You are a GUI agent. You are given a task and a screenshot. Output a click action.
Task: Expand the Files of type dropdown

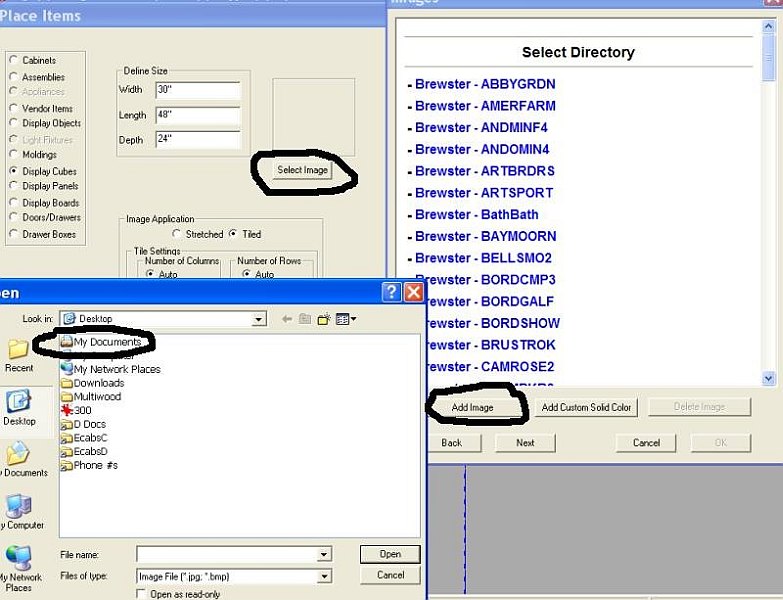tap(324, 577)
